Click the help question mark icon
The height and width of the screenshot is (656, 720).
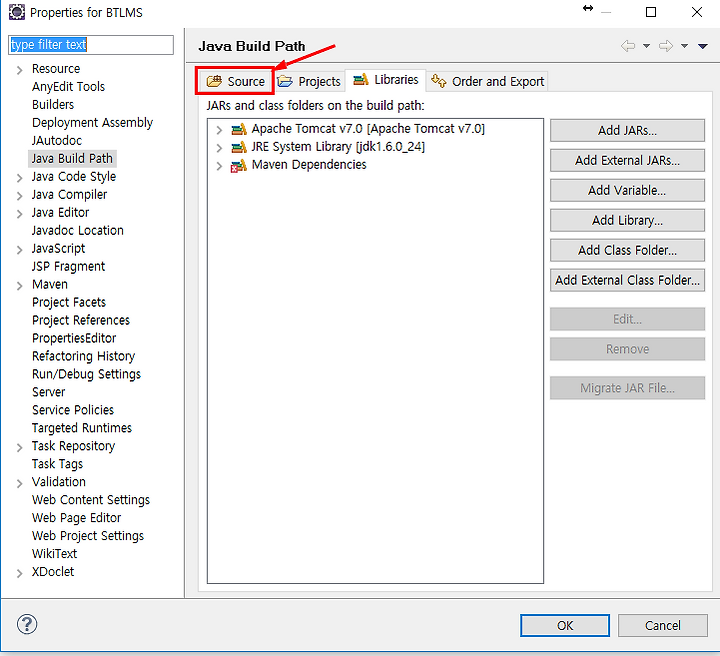pyautogui.click(x=27, y=624)
